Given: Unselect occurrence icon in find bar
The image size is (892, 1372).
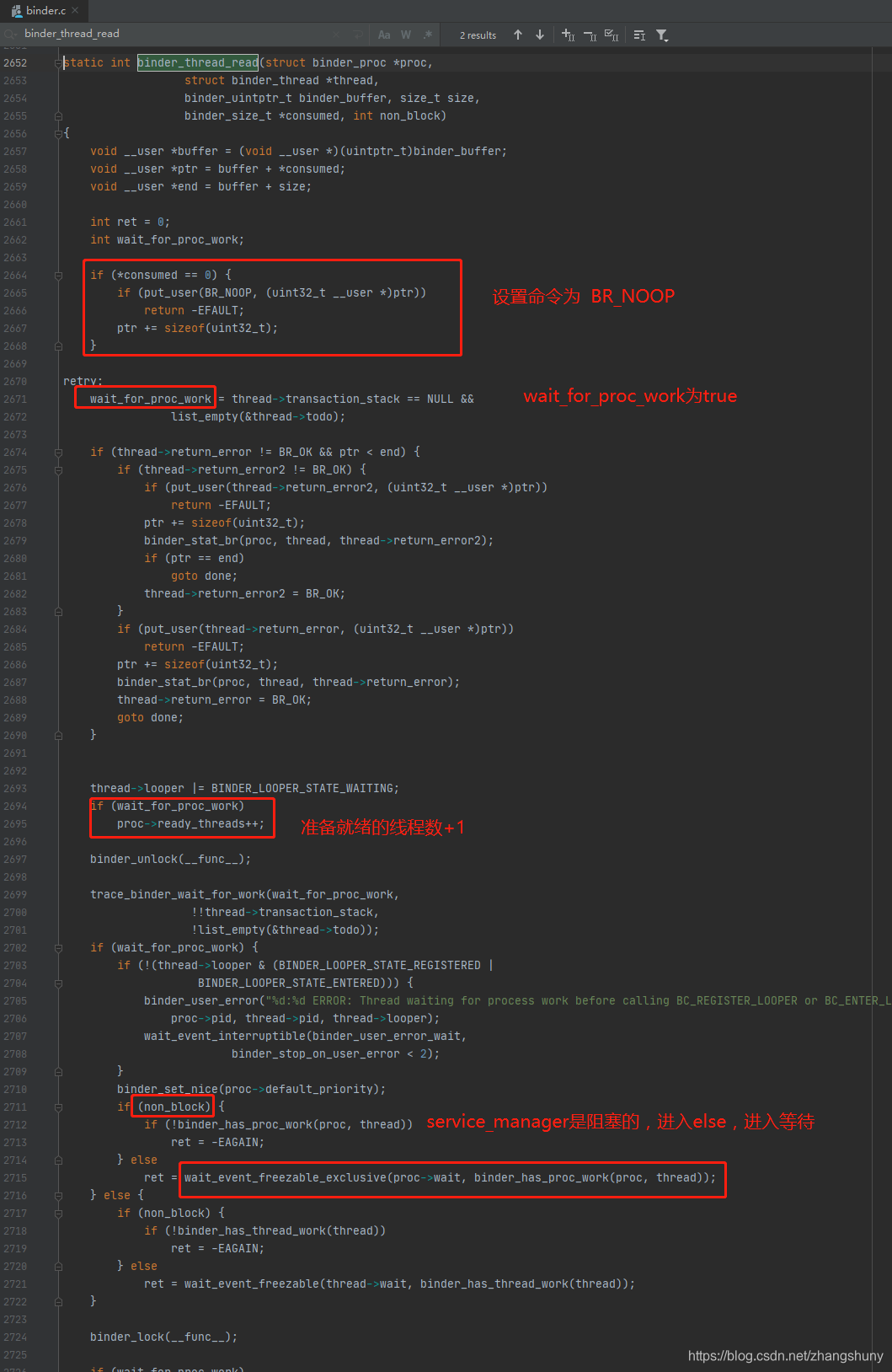Looking at the screenshot, I should coord(590,35).
